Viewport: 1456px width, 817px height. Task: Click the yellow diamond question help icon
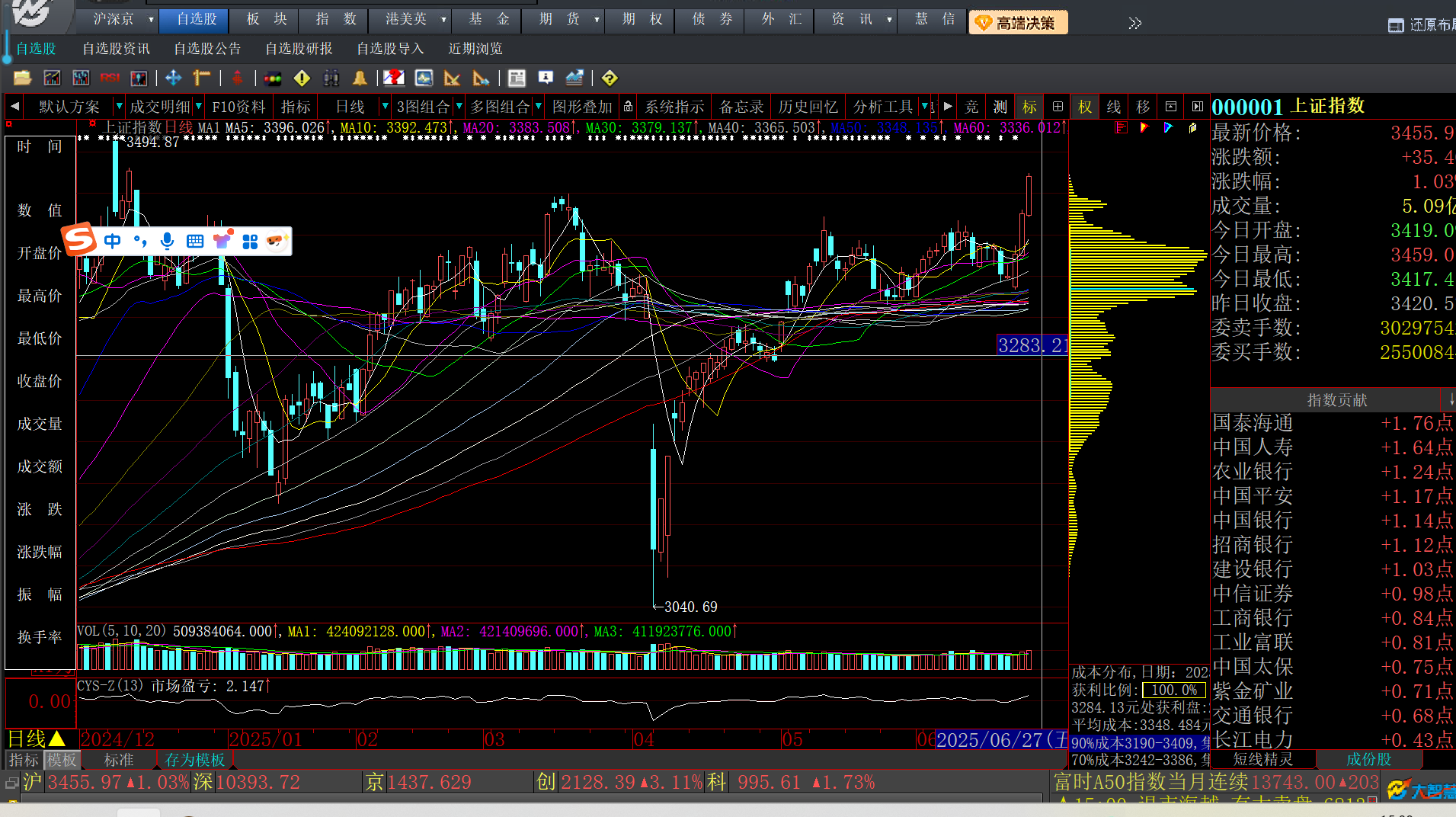click(x=609, y=78)
